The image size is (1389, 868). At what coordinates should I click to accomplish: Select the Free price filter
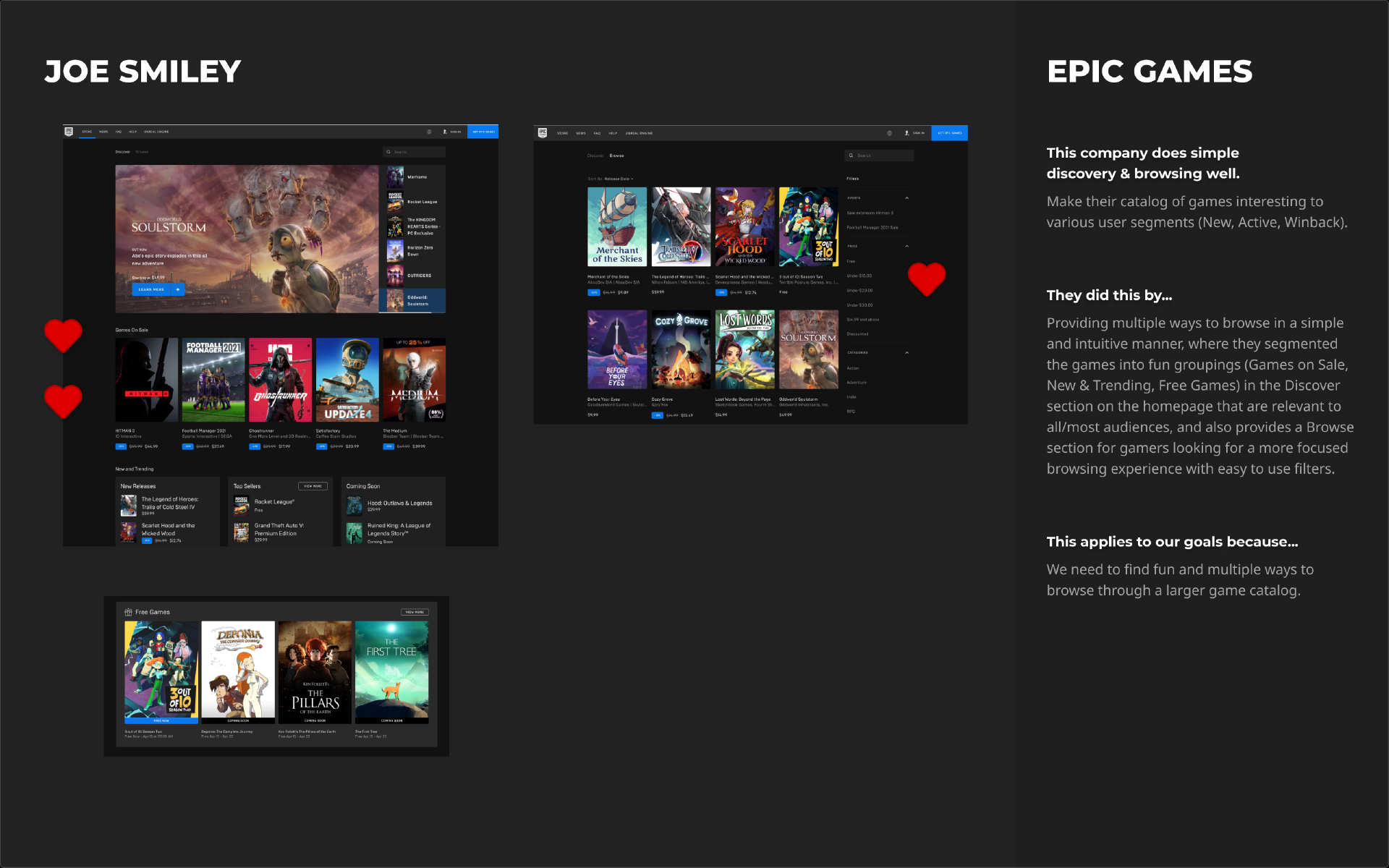point(851,261)
